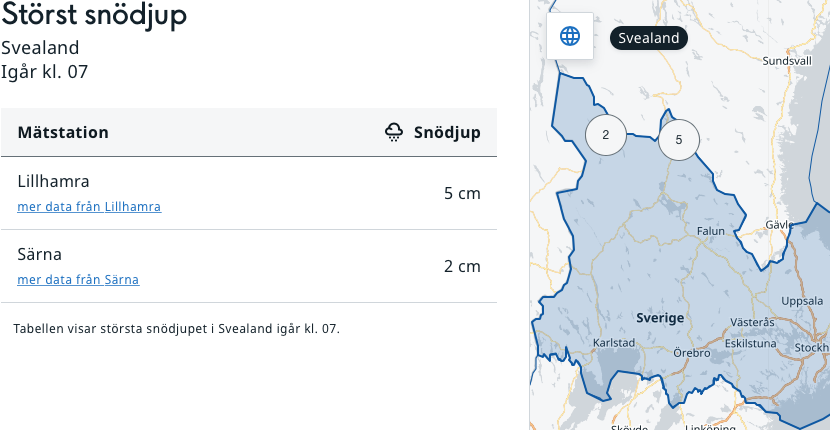Click Karlstad on the map
This screenshot has width=830, height=430.
(x=615, y=342)
